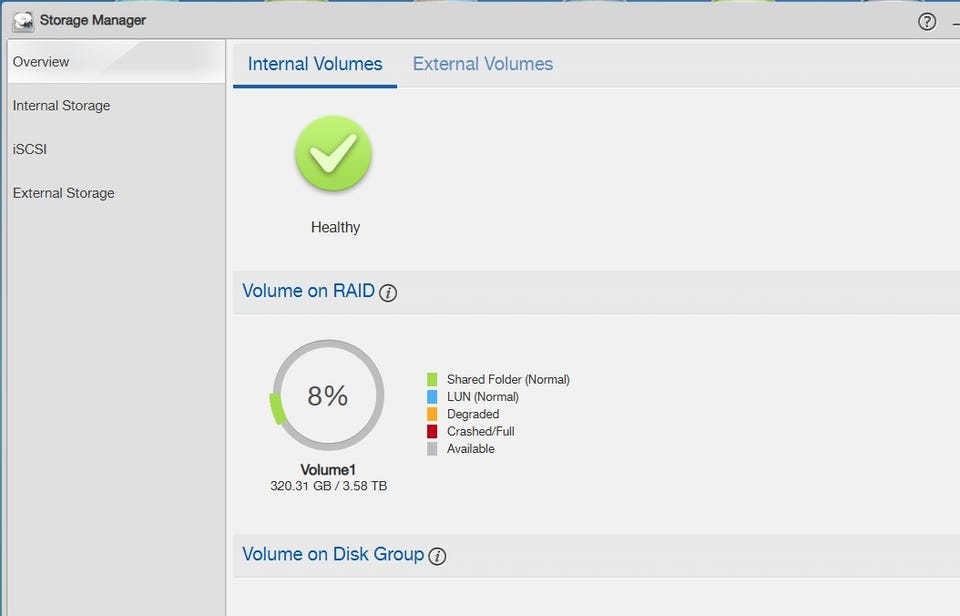This screenshot has height=616, width=960.
Task: Click the Volume1 label
Action: [328, 470]
